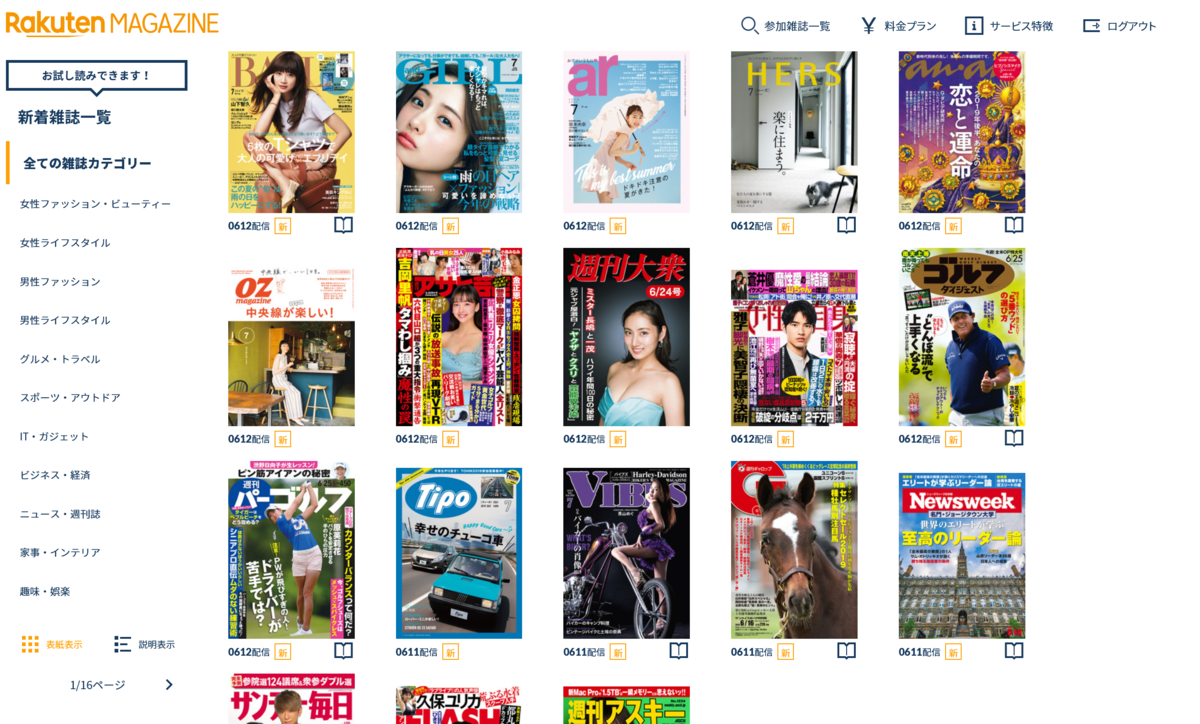1200x724 pixels.
Task: Open the サンデー毎日 cover
Action: (x=291, y=699)
